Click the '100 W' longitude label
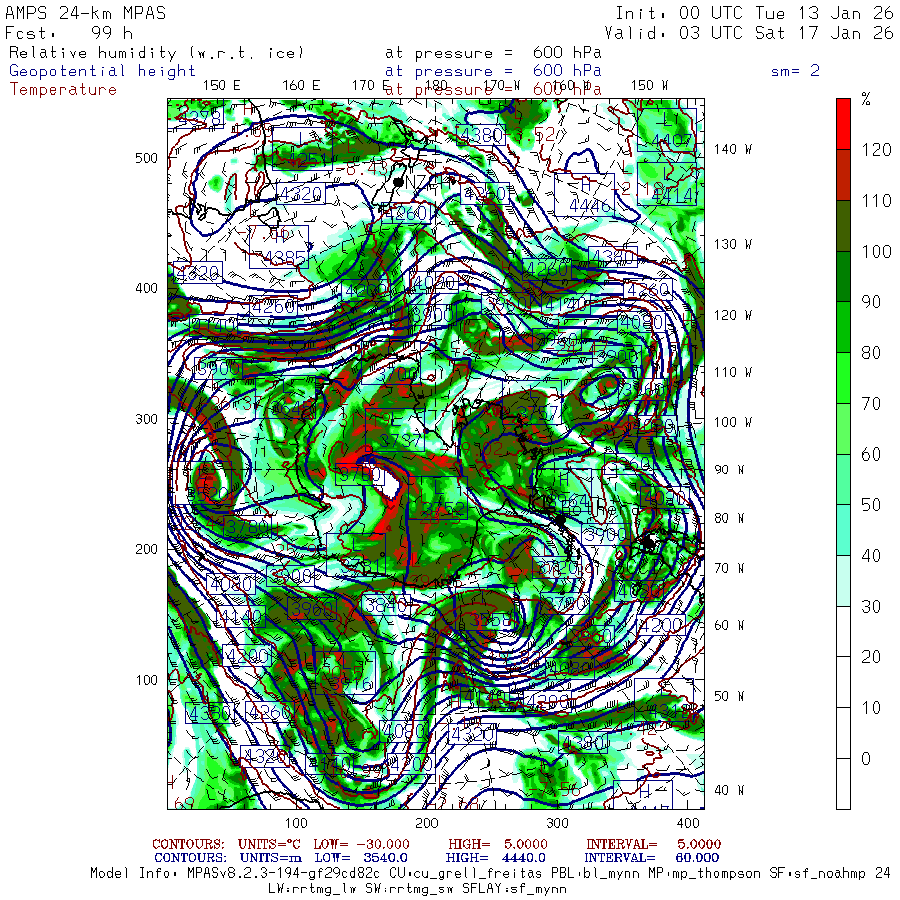900x900 pixels. tap(732, 422)
